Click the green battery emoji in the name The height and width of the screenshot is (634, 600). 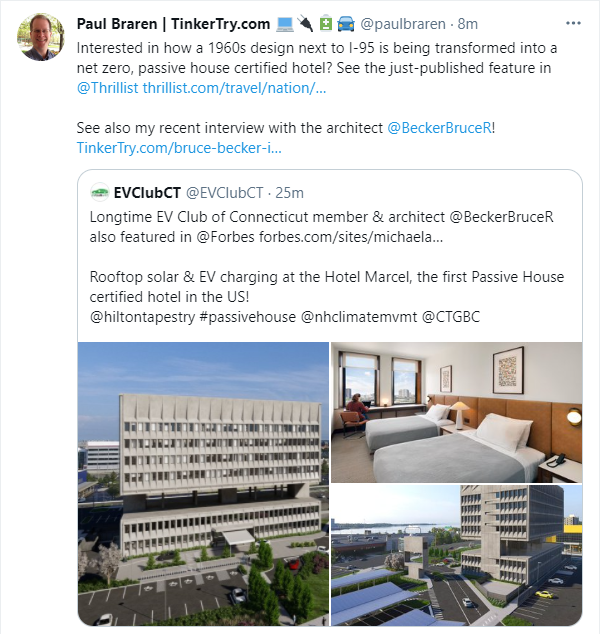point(325,24)
